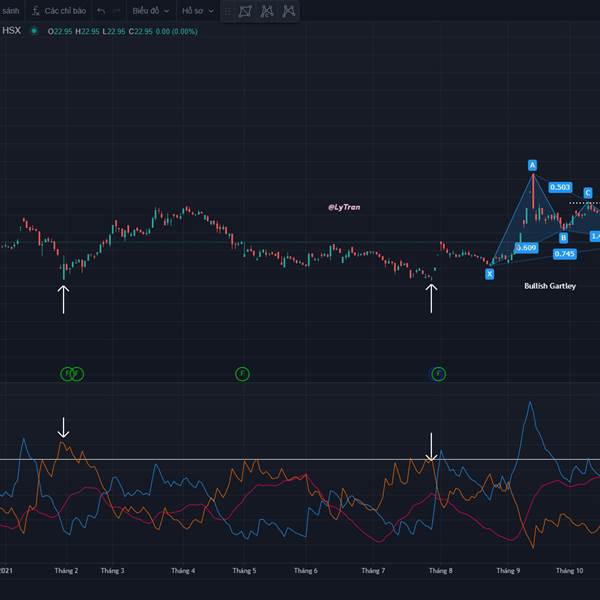The image size is (600, 600).
Task: Select the first harmonic pattern drawing tool
Action: point(245,12)
